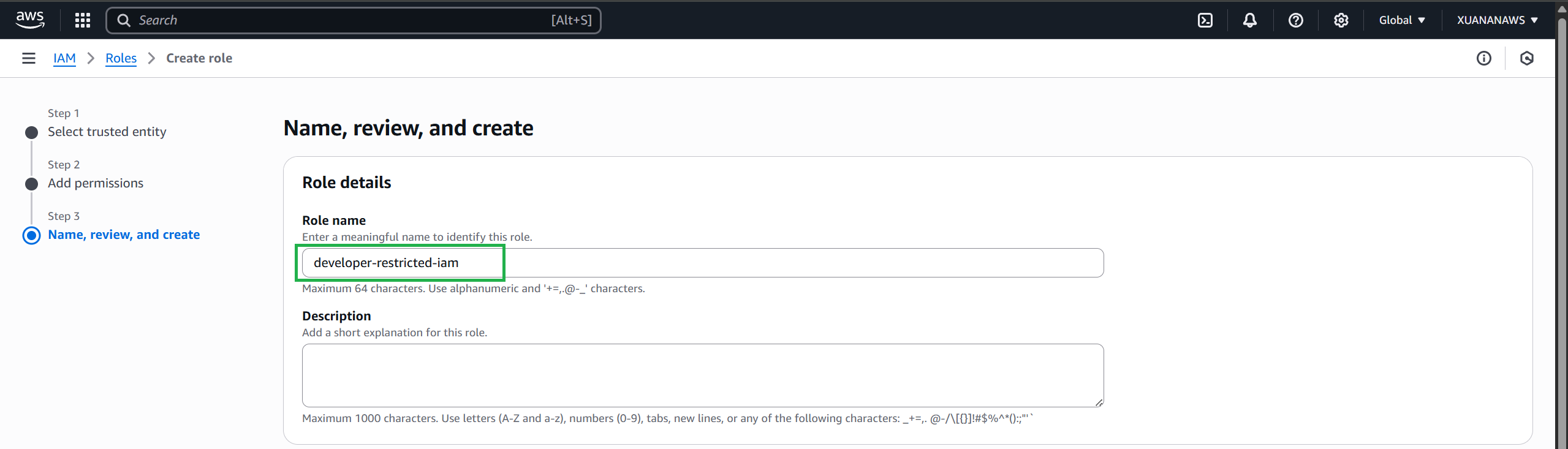Open the services grid menu
Image resolution: width=1568 pixels, height=449 pixels.
tap(83, 20)
